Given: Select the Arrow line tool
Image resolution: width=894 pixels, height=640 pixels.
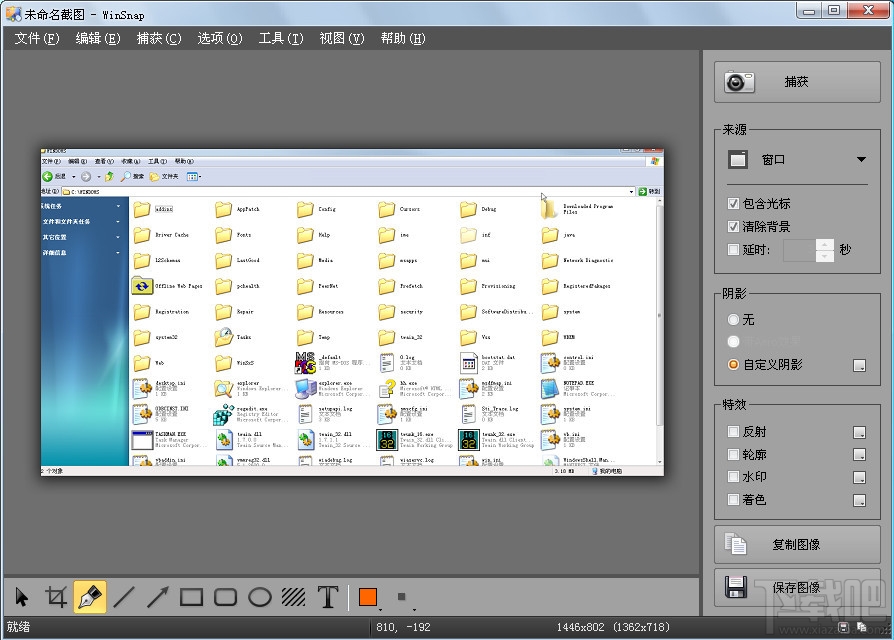Looking at the screenshot, I should [x=158, y=598].
